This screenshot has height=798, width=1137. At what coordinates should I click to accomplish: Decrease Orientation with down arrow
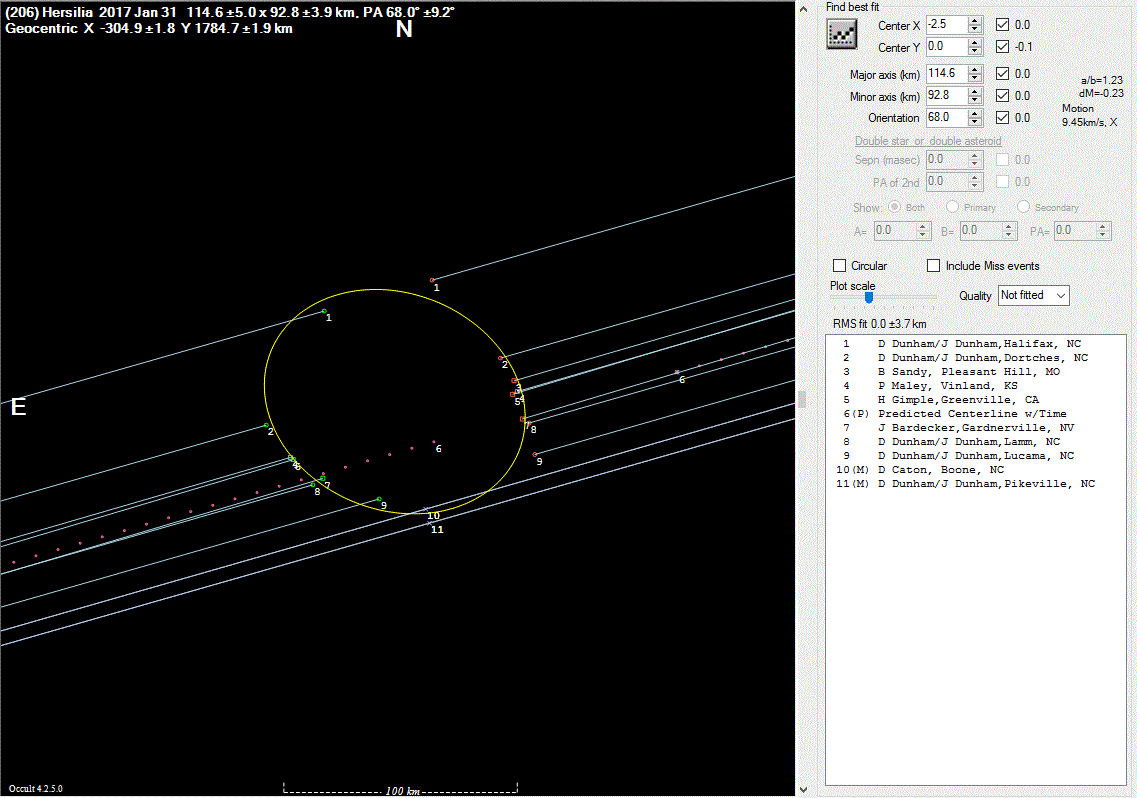(975, 122)
